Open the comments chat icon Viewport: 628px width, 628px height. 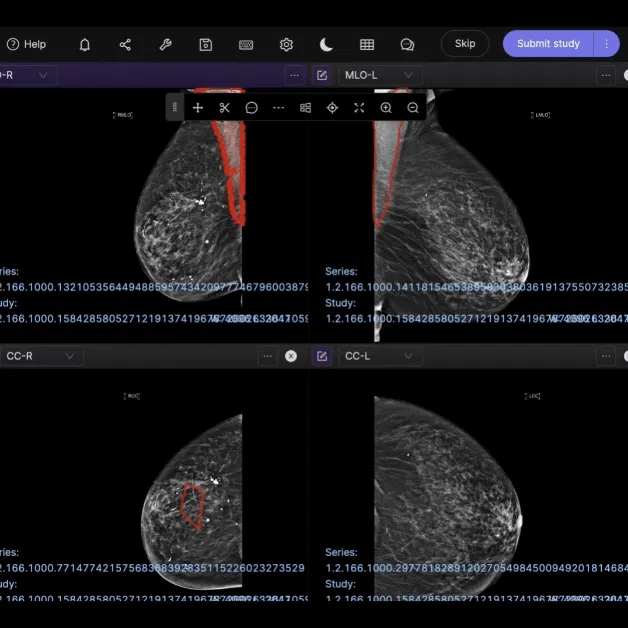407,44
